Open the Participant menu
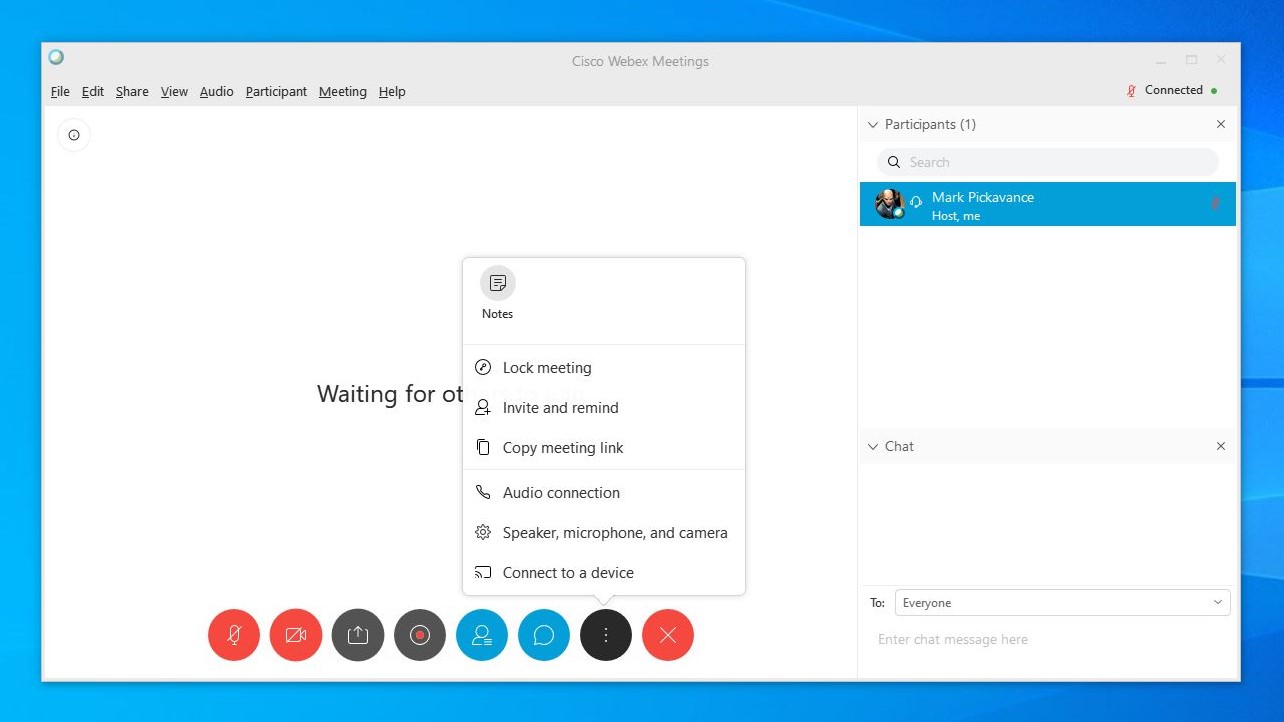Screen dimensions: 1284x722 (276, 91)
